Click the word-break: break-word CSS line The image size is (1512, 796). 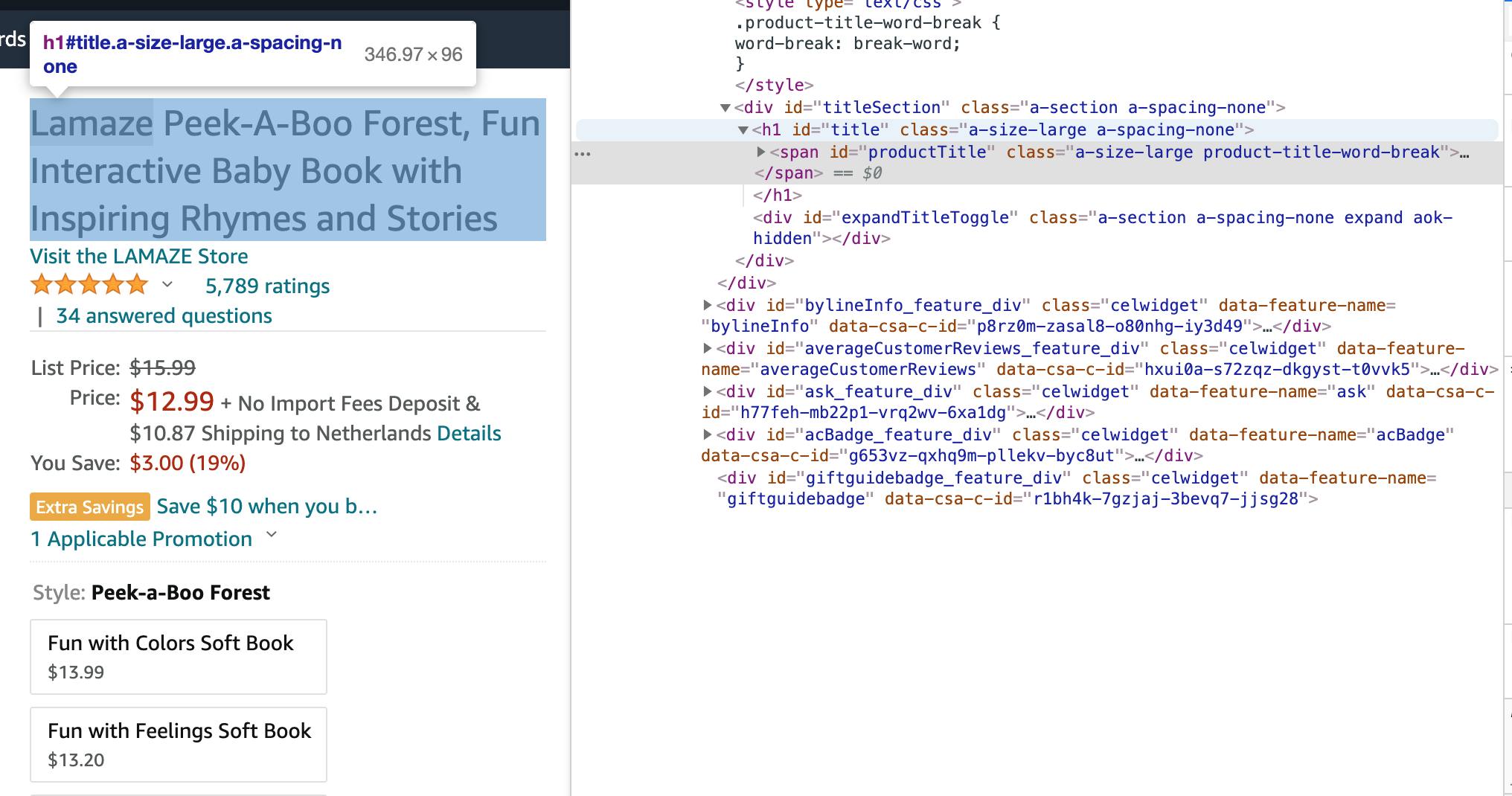click(848, 44)
